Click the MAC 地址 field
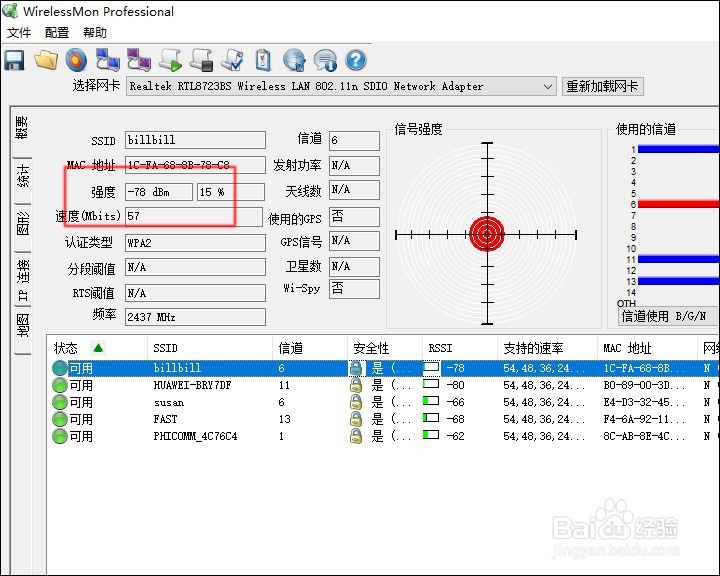The height and width of the screenshot is (576, 720). (195, 165)
